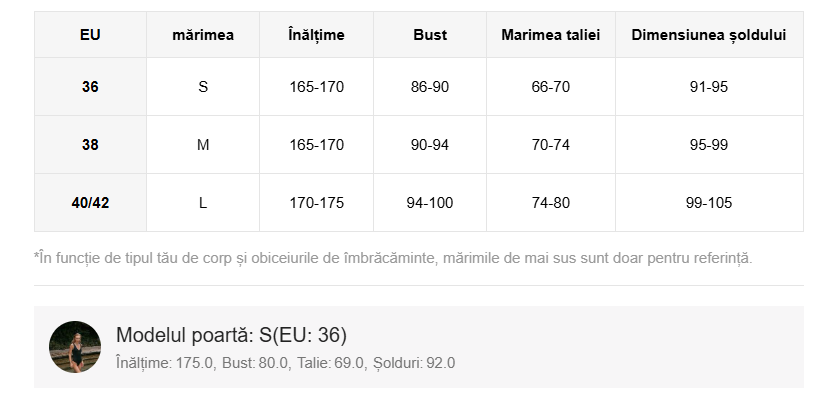Click the model's round profile thumbnail

pos(75,347)
